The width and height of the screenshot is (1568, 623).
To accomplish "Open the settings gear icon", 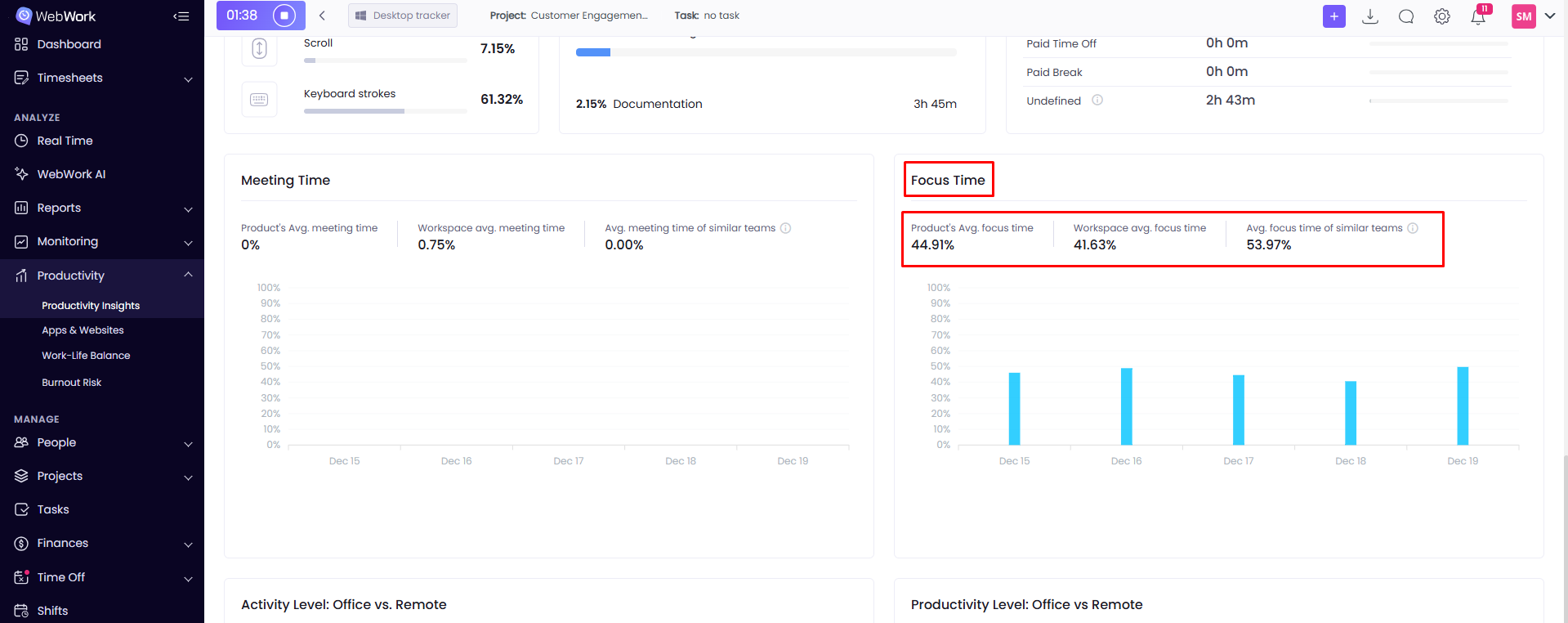I will click(x=1442, y=16).
